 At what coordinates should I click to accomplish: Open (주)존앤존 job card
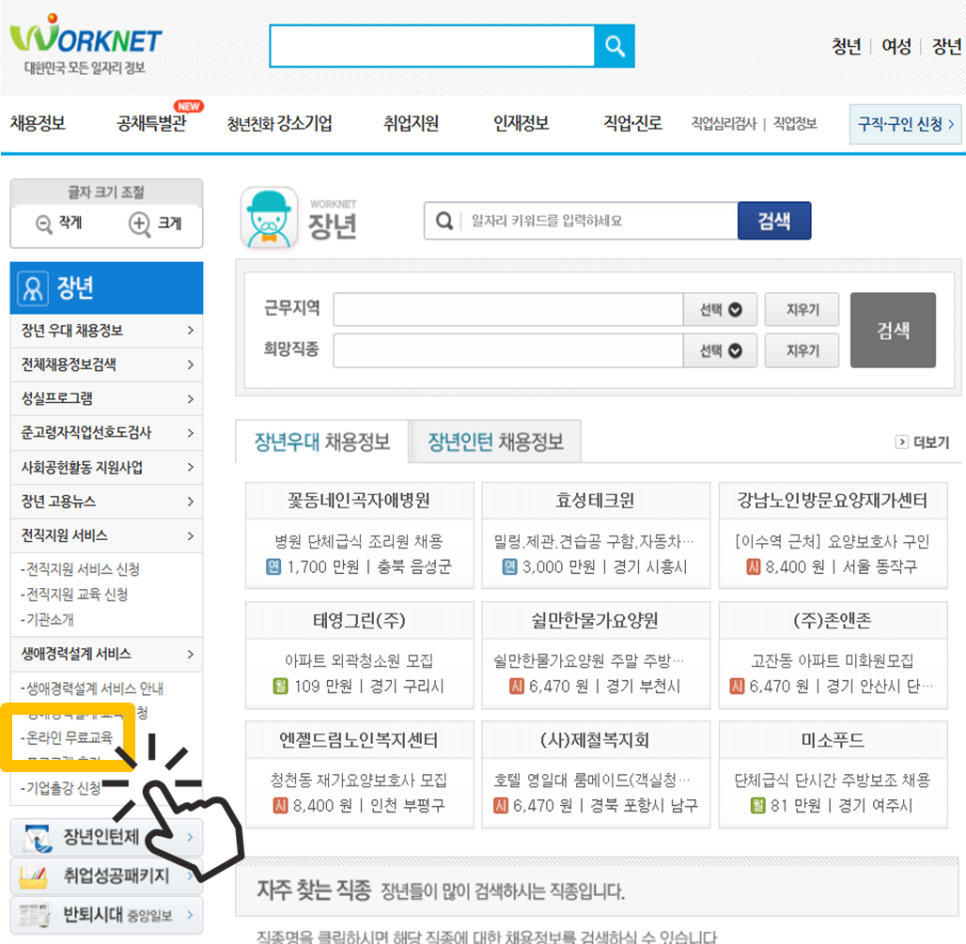coord(833,655)
